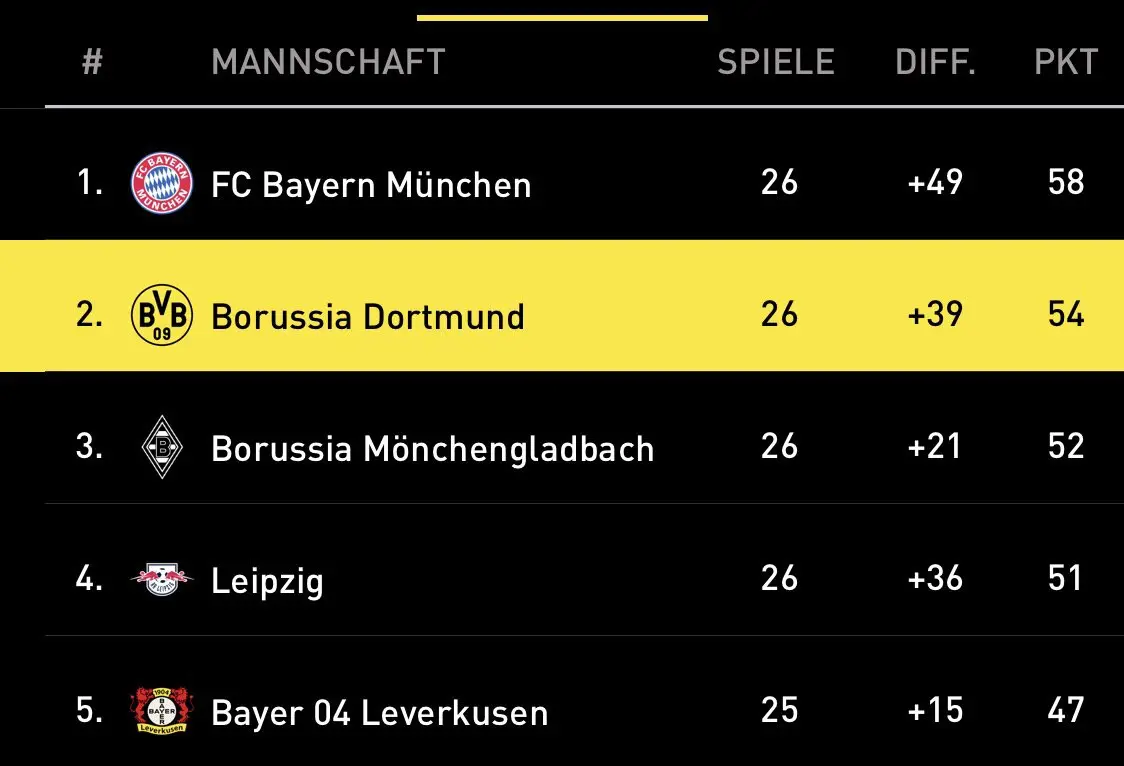Screen dimensions: 1124x766
Task: Click Dortmund's +39 goal difference
Action: tap(935, 314)
